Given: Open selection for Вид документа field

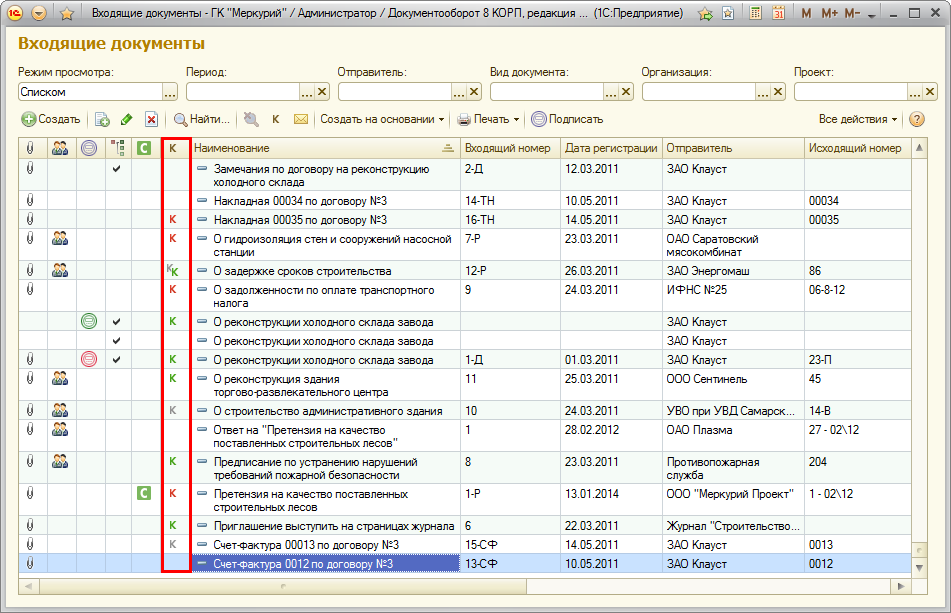Looking at the screenshot, I should (x=610, y=92).
